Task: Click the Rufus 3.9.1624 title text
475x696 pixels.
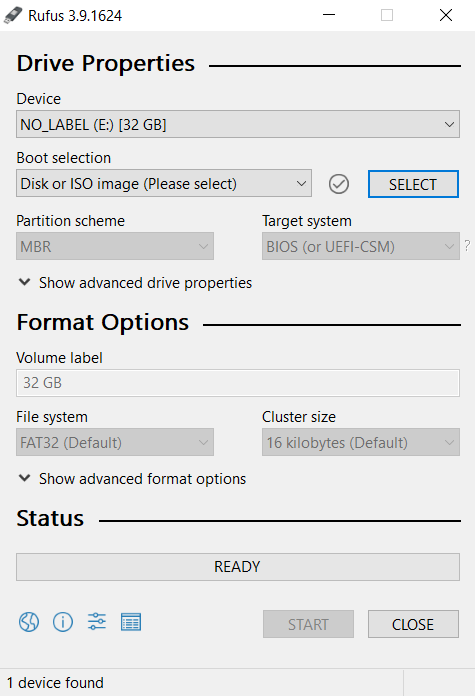Action: [75, 16]
